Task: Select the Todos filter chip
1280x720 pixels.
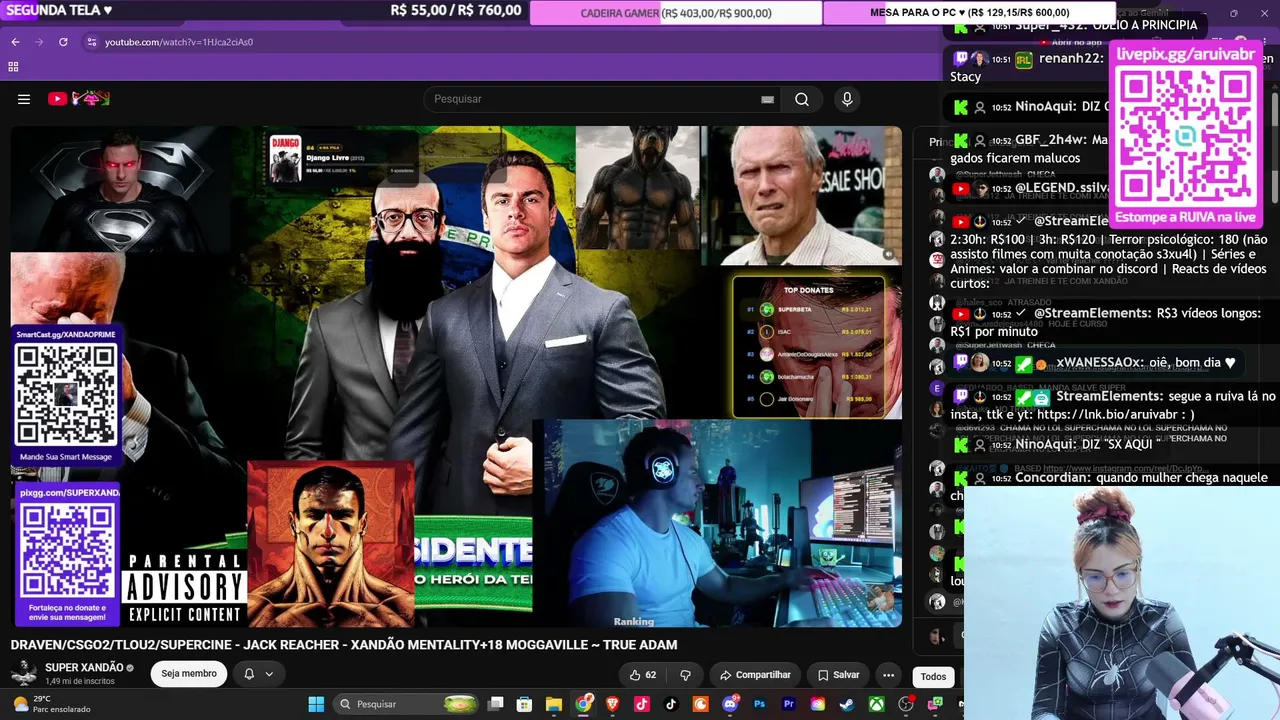Action: 933,677
